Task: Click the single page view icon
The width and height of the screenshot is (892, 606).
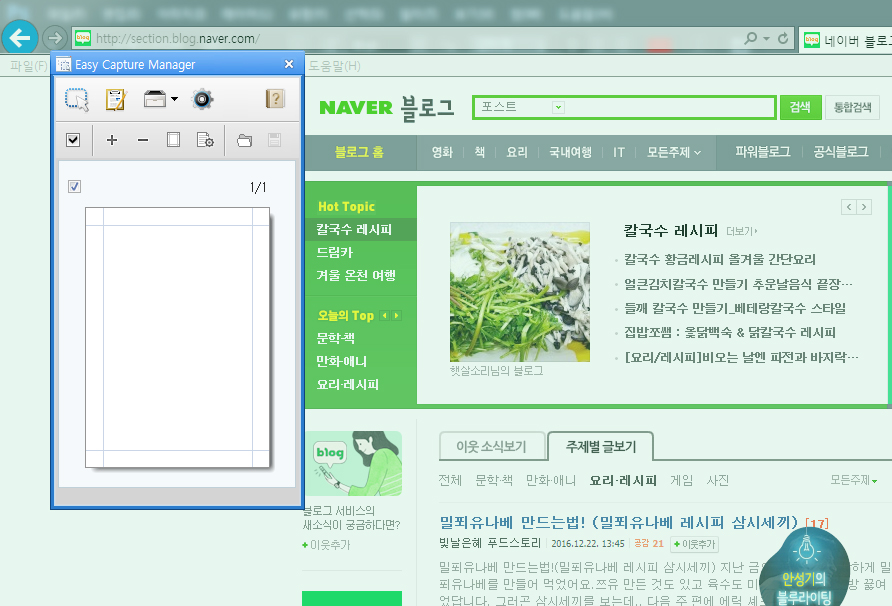Action: click(173, 139)
